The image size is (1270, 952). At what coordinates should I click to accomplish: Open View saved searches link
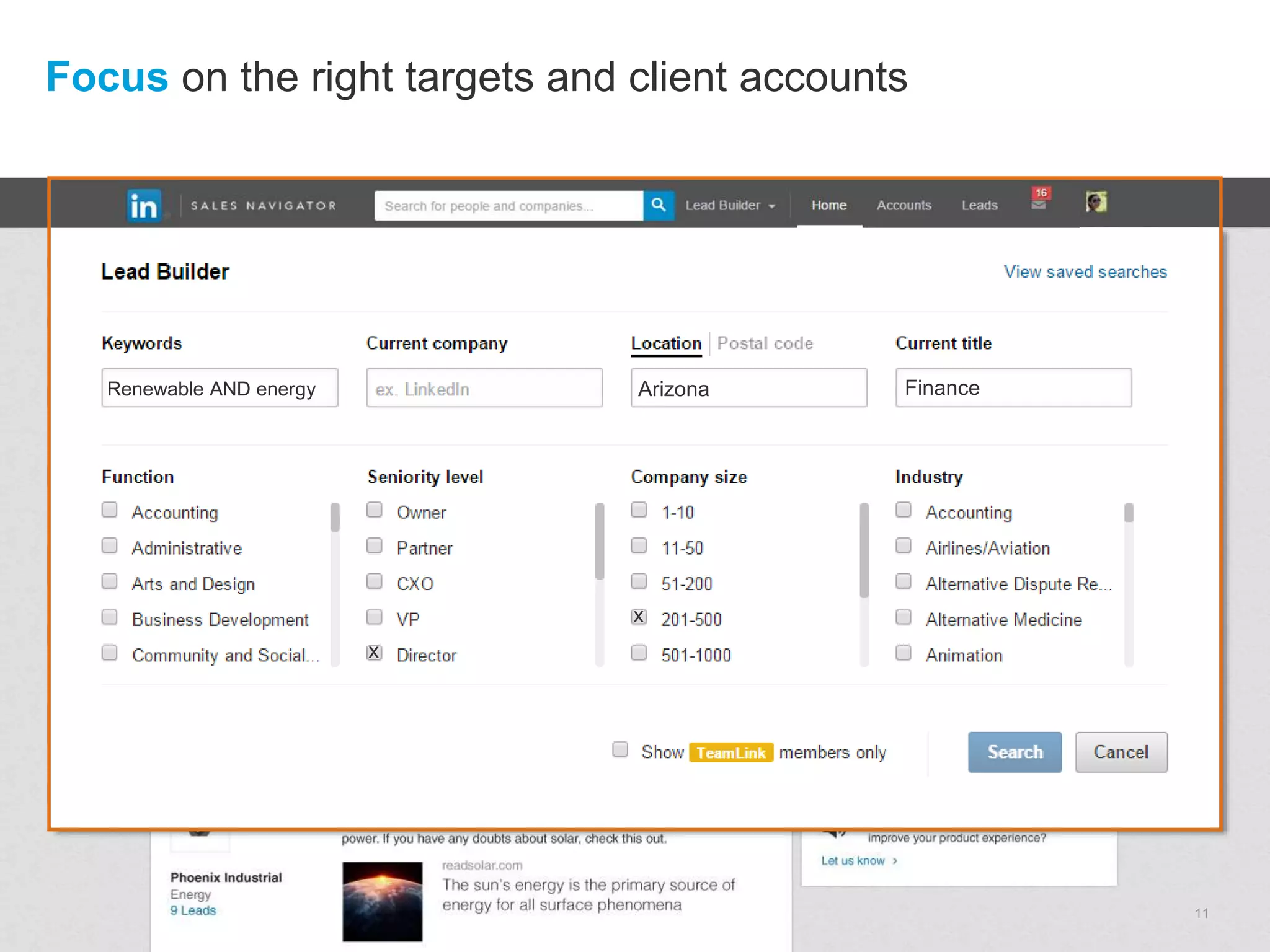click(1085, 271)
